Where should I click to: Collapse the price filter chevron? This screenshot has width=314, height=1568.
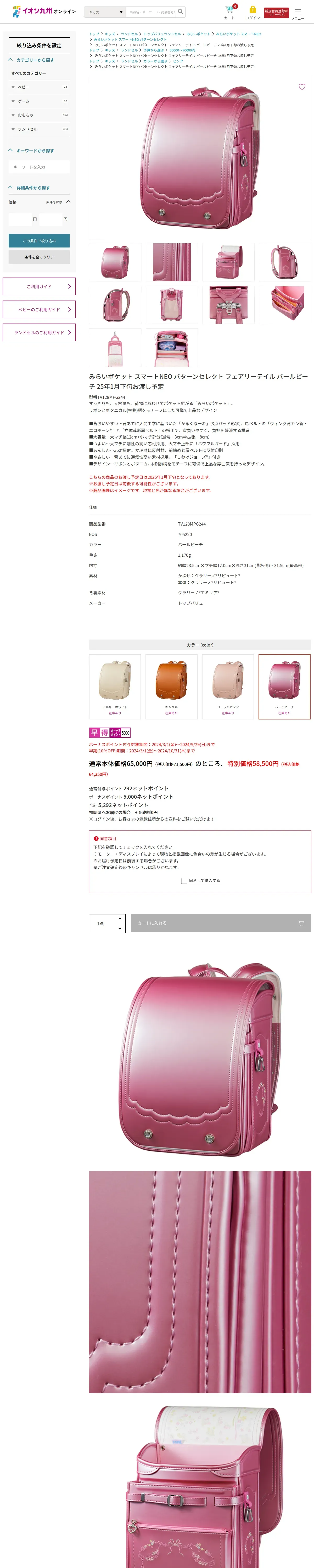tap(68, 201)
